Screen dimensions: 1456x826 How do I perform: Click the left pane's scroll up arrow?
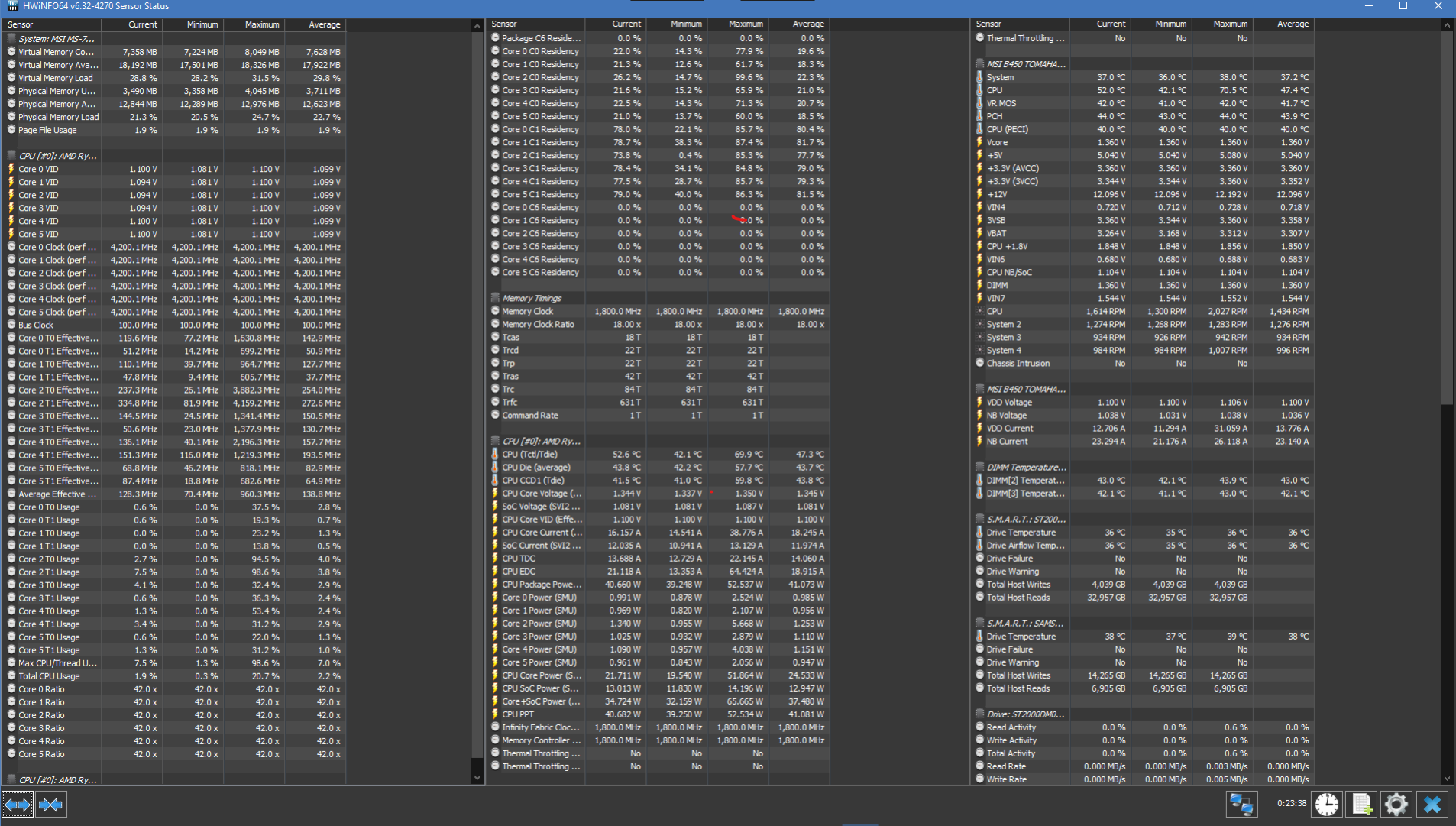(x=477, y=26)
